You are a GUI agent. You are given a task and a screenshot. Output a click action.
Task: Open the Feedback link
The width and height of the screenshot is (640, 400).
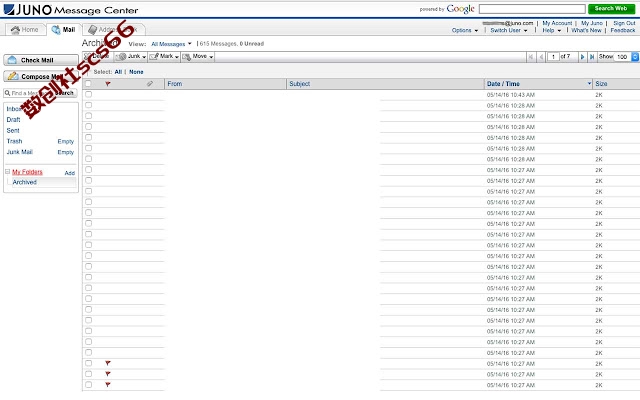pyautogui.click(x=623, y=30)
